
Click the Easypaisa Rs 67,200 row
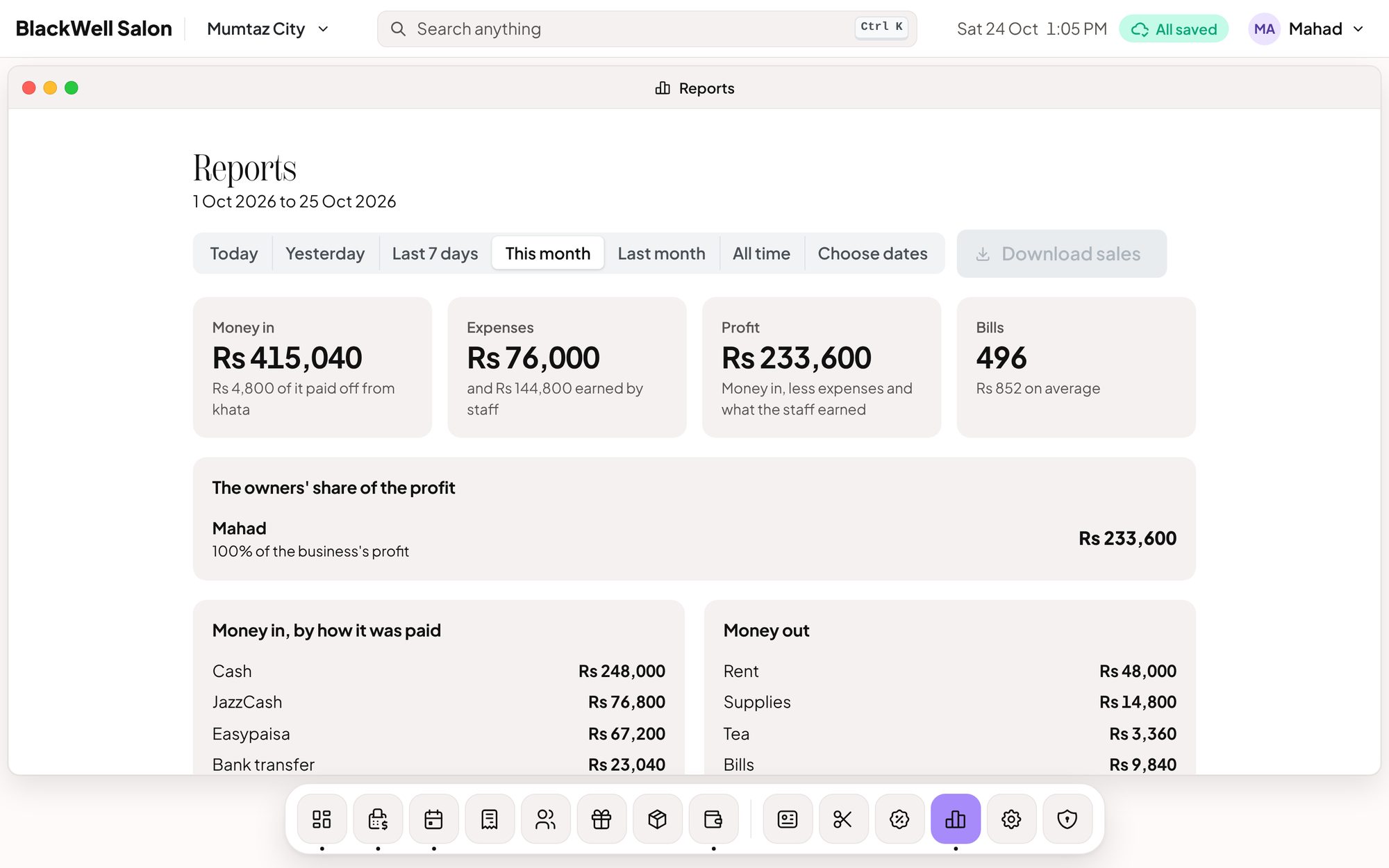point(438,733)
